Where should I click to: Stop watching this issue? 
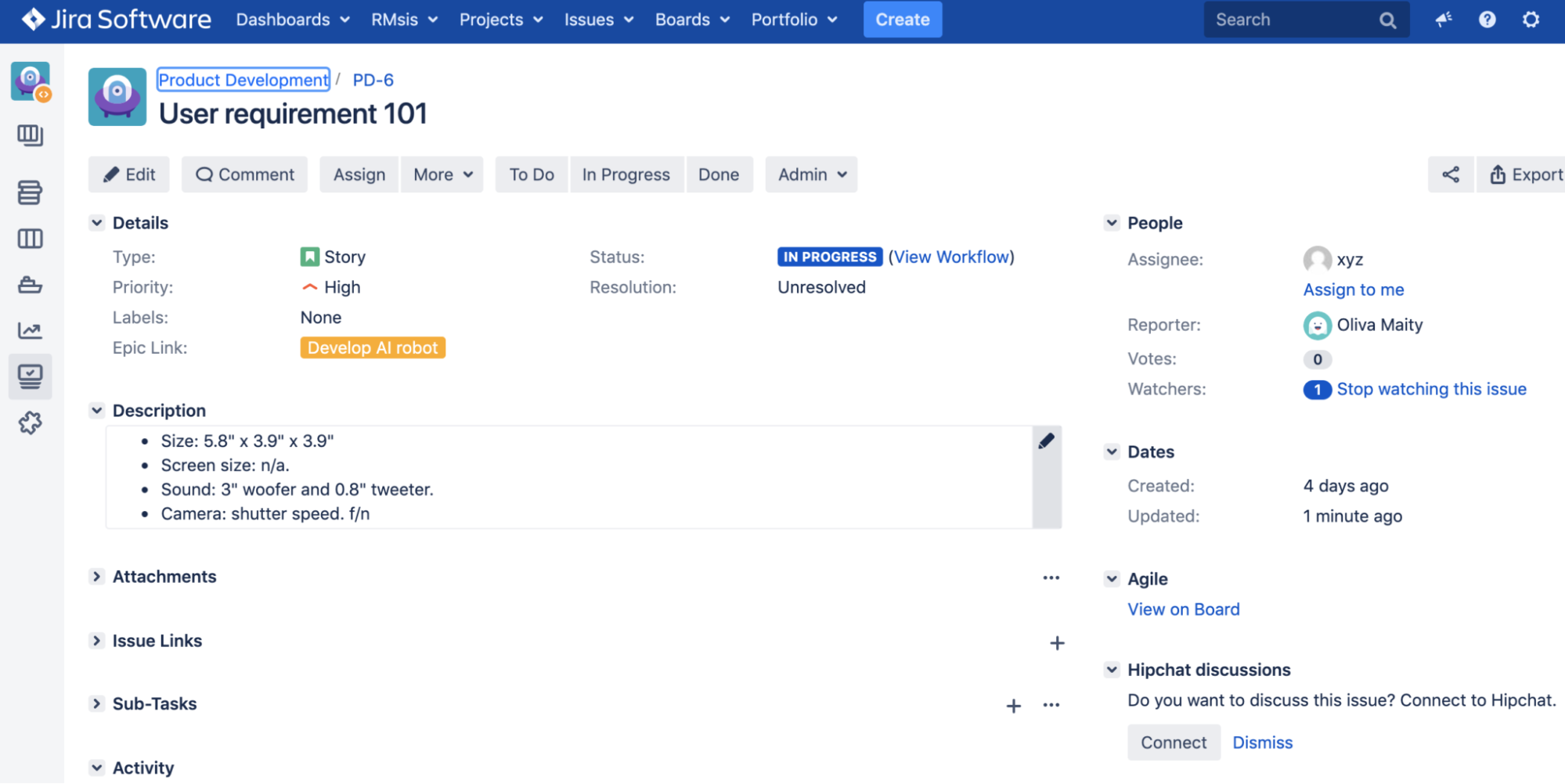tap(1431, 389)
